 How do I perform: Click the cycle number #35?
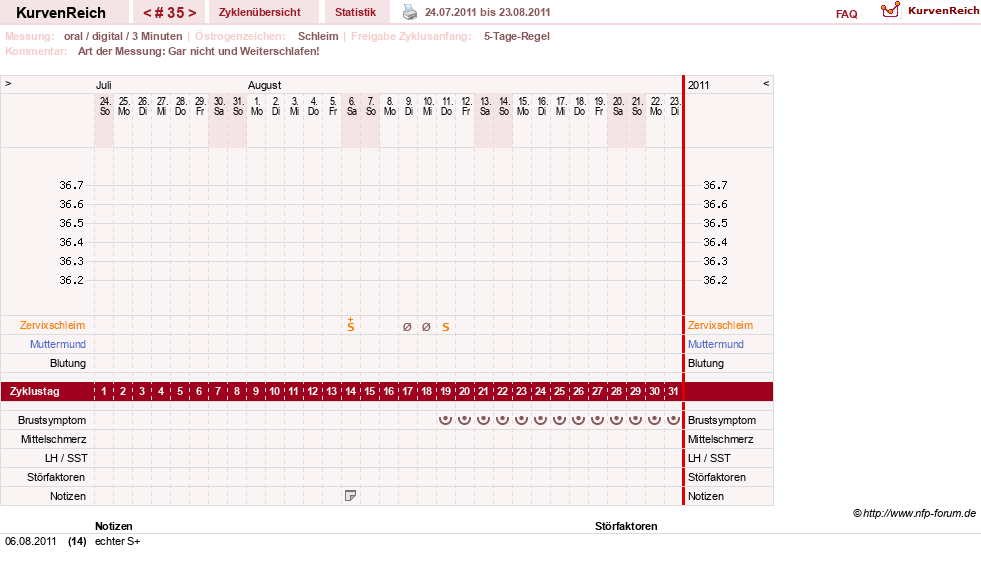170,13
